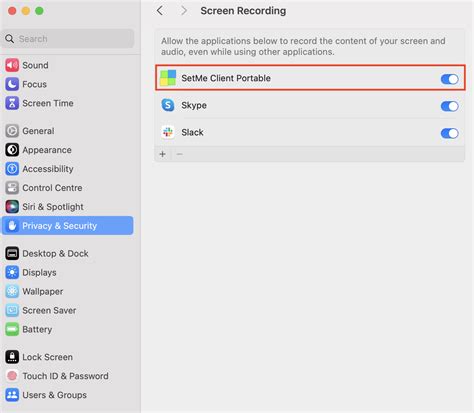Click the Screen Saver icon

click(12, 310)
